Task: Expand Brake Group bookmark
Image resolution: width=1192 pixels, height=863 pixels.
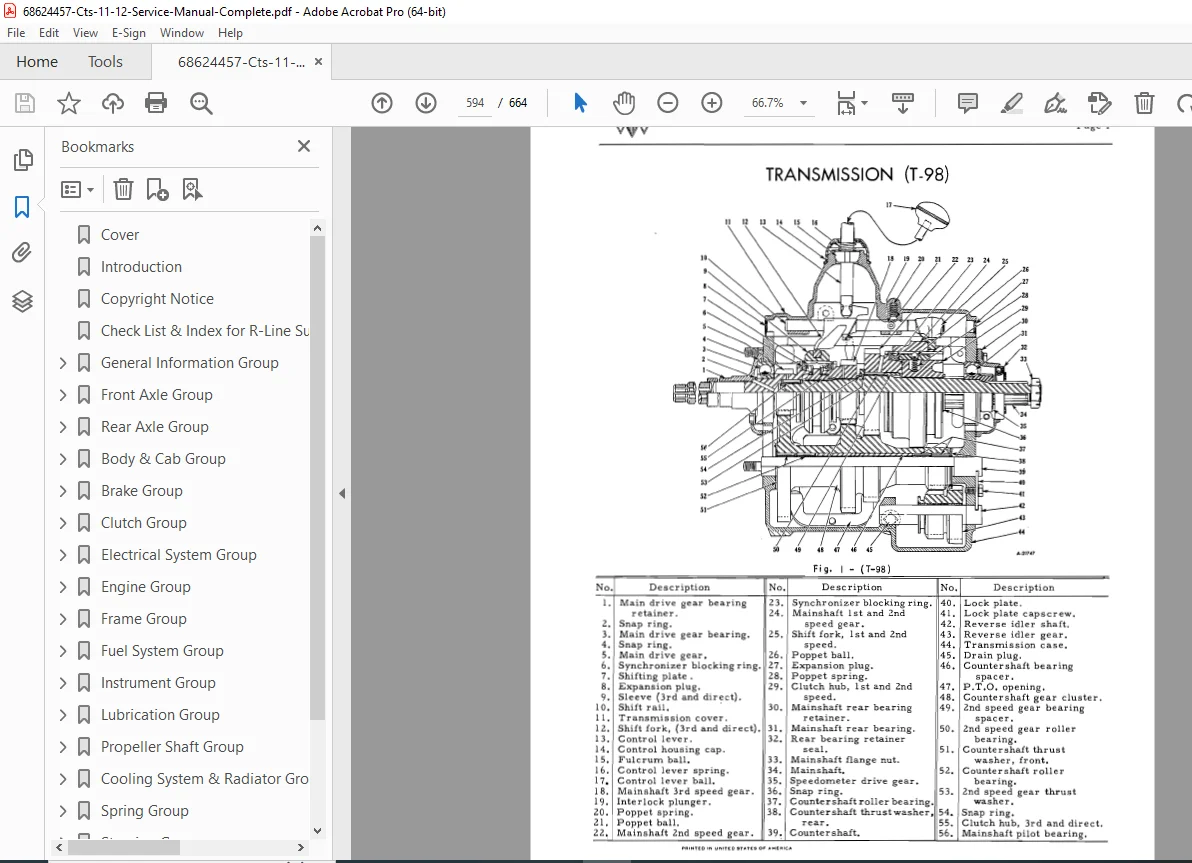Action: (x=63, y=491)
